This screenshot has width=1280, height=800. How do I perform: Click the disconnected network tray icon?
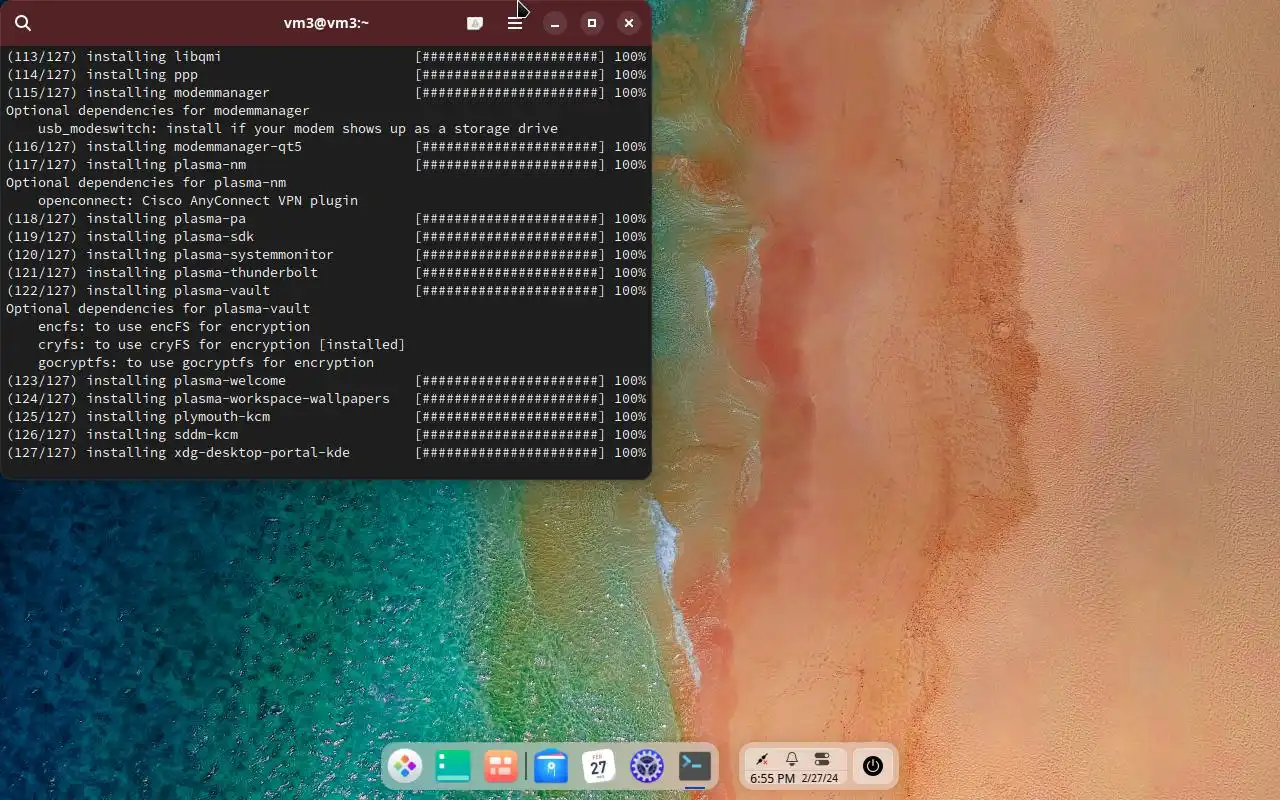(x=762, y=760)
